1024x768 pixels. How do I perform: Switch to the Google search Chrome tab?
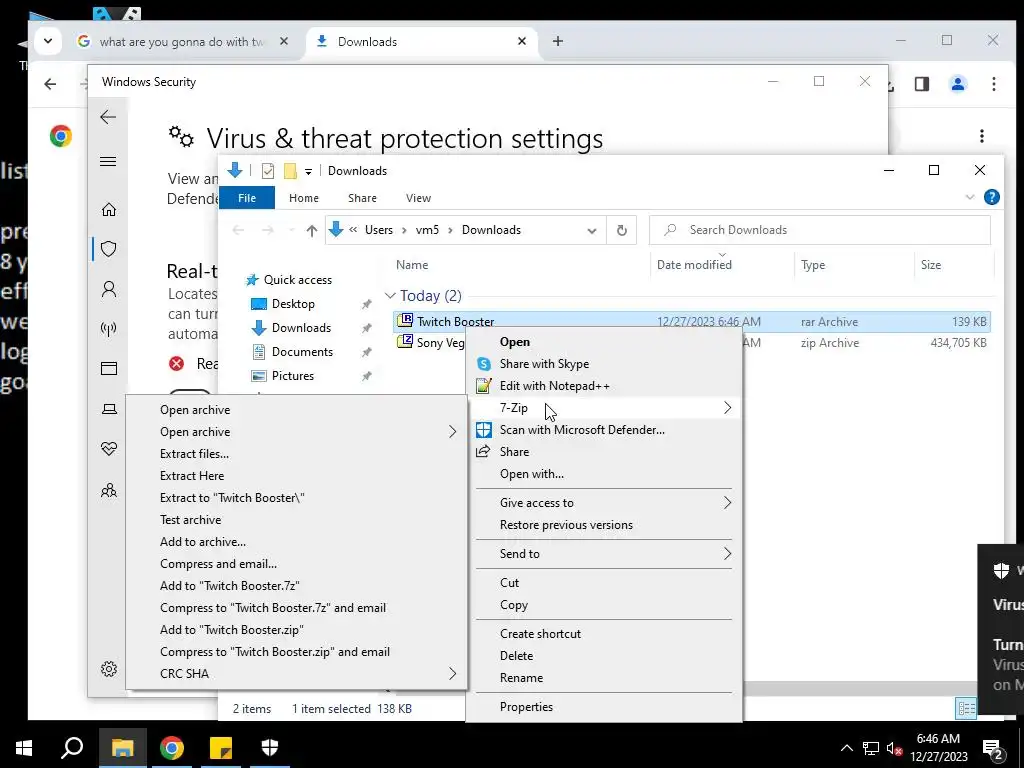183,41
